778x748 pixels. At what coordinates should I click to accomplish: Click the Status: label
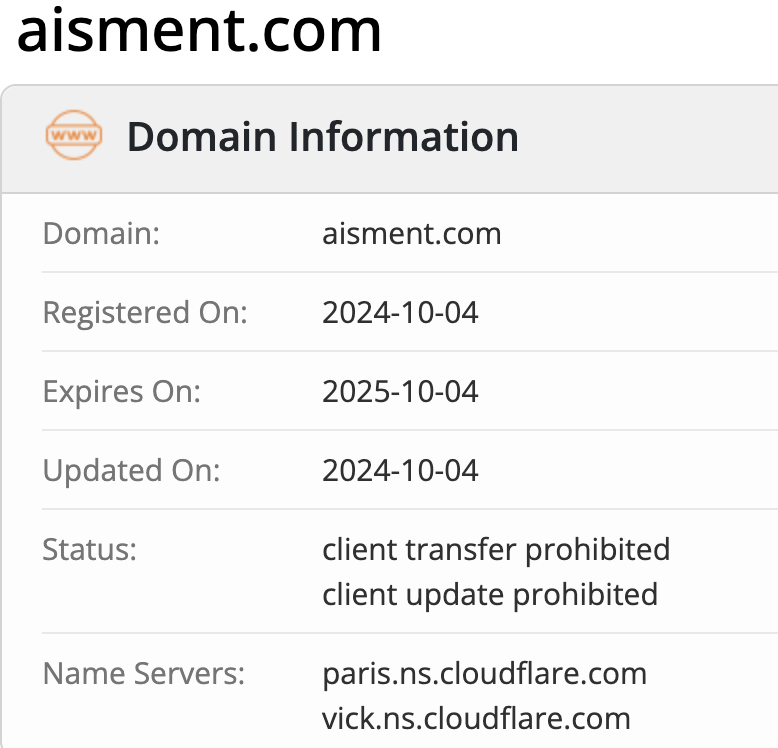click(89, 550)
